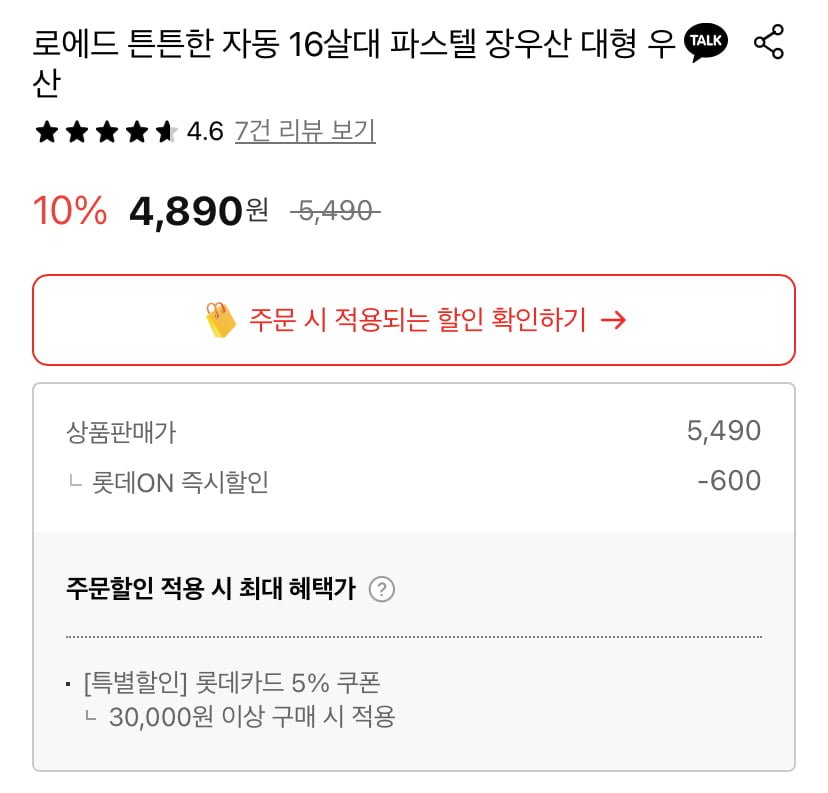Click the 5,490 value in 상품판매가 row
The width and height of the screenshot is (828, 793).
[x=724, y=431]
